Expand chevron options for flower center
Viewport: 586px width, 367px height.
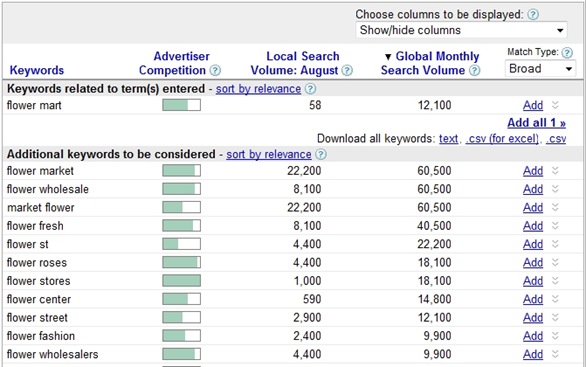(555, 299)
